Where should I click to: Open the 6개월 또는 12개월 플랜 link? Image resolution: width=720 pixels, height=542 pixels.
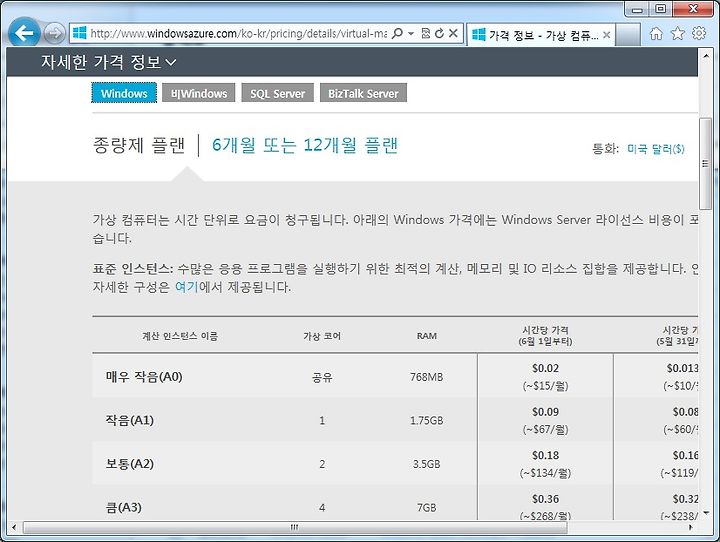305,145
